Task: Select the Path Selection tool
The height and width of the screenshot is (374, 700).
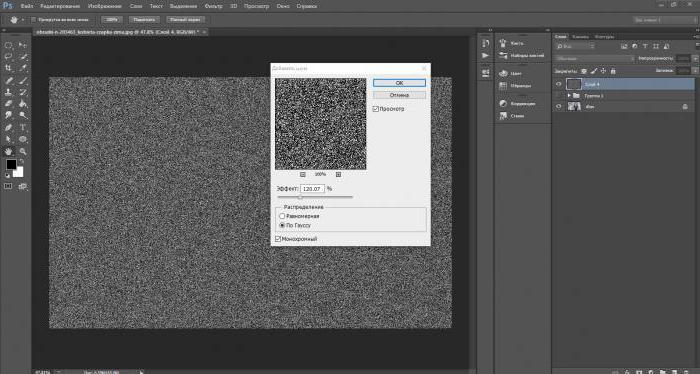Action: 8,139
